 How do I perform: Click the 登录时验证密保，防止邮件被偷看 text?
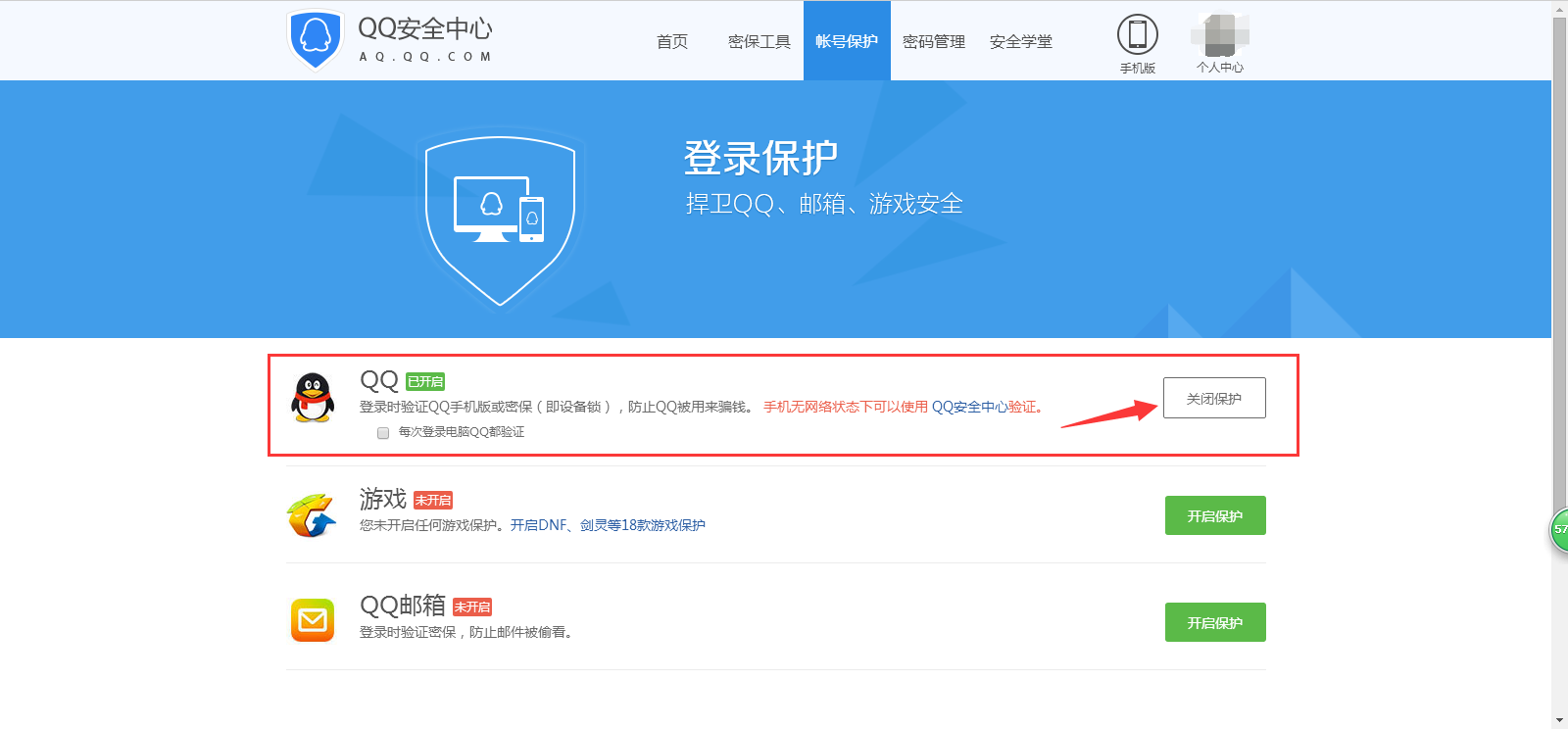(466, 632)
